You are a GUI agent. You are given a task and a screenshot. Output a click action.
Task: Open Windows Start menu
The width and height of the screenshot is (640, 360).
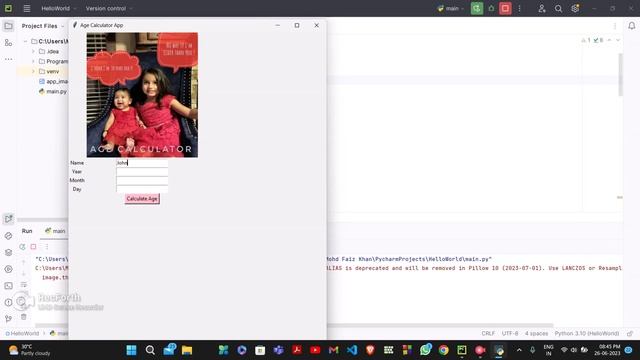click(x=131, y=350)
